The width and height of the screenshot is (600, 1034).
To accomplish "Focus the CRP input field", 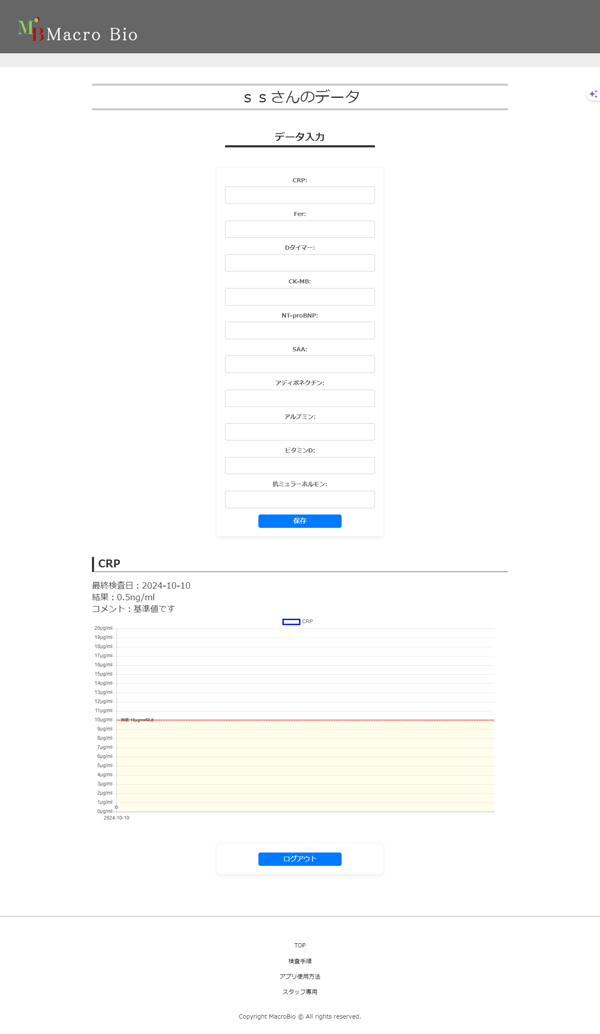I will pyautogui.click(x=300, y=195).
